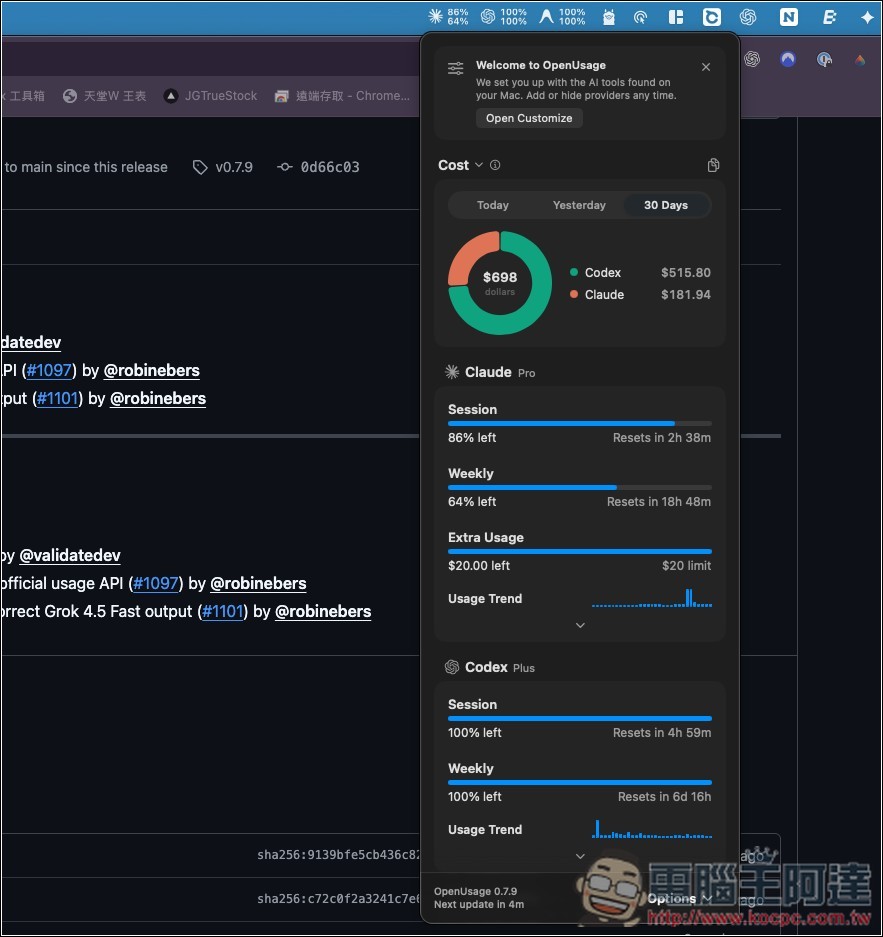Click the sparkle icon in the menu bar
883x937 pixels.
click(867, 17)
